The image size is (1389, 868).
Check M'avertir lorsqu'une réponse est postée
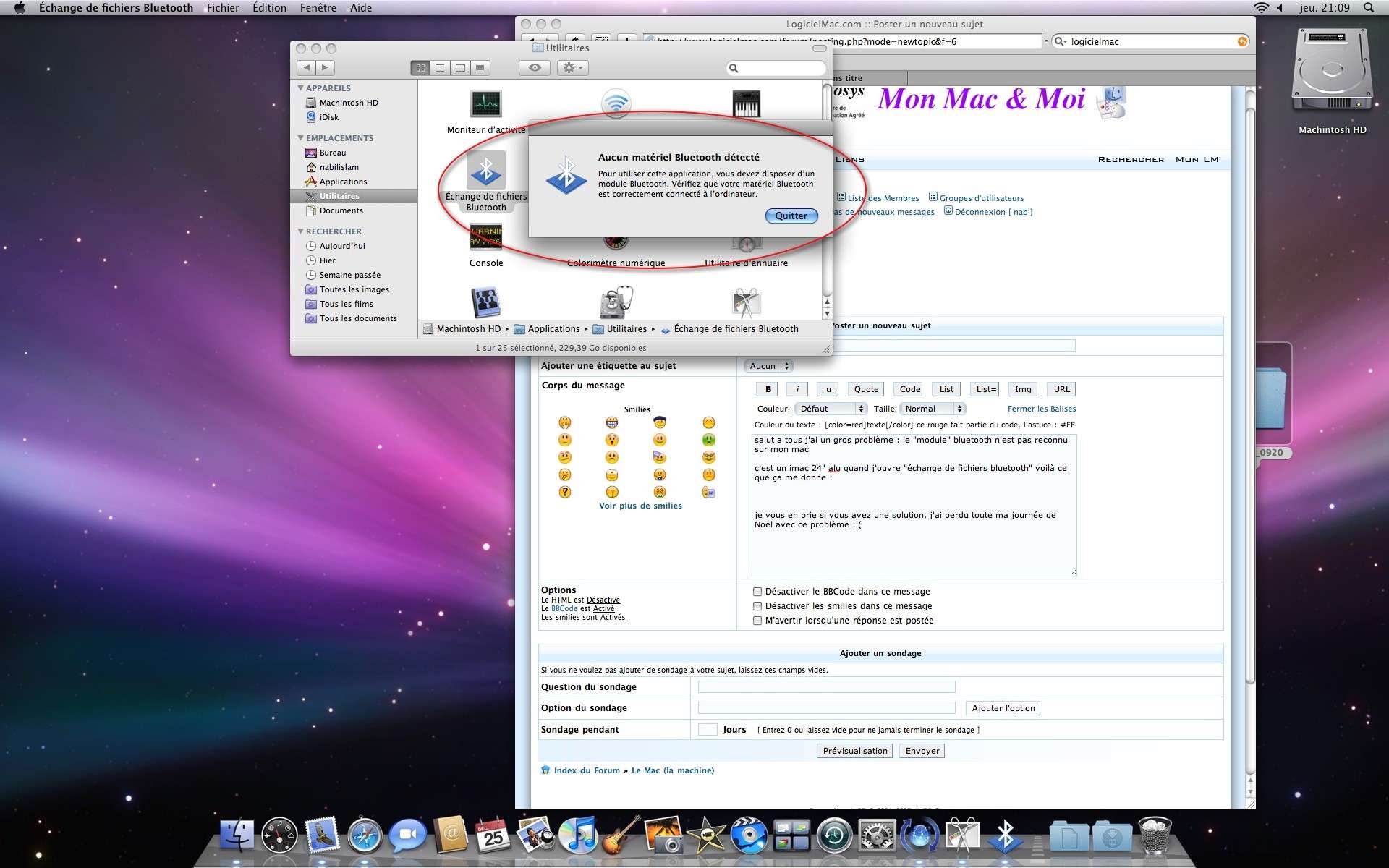click(x=757, y=621)
